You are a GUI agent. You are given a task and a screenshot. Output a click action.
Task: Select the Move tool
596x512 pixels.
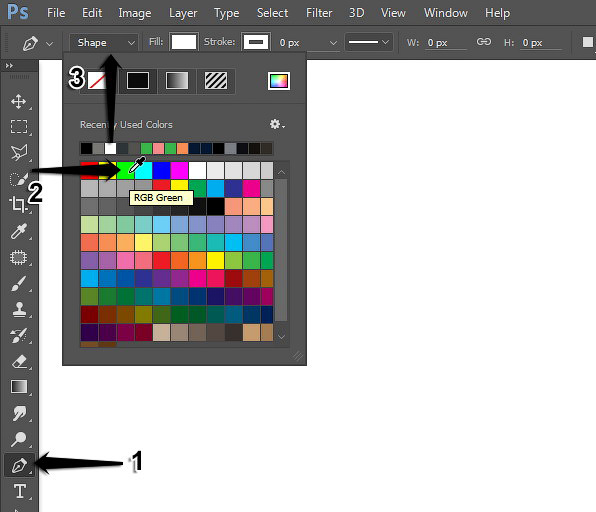[x=18, y=102]
